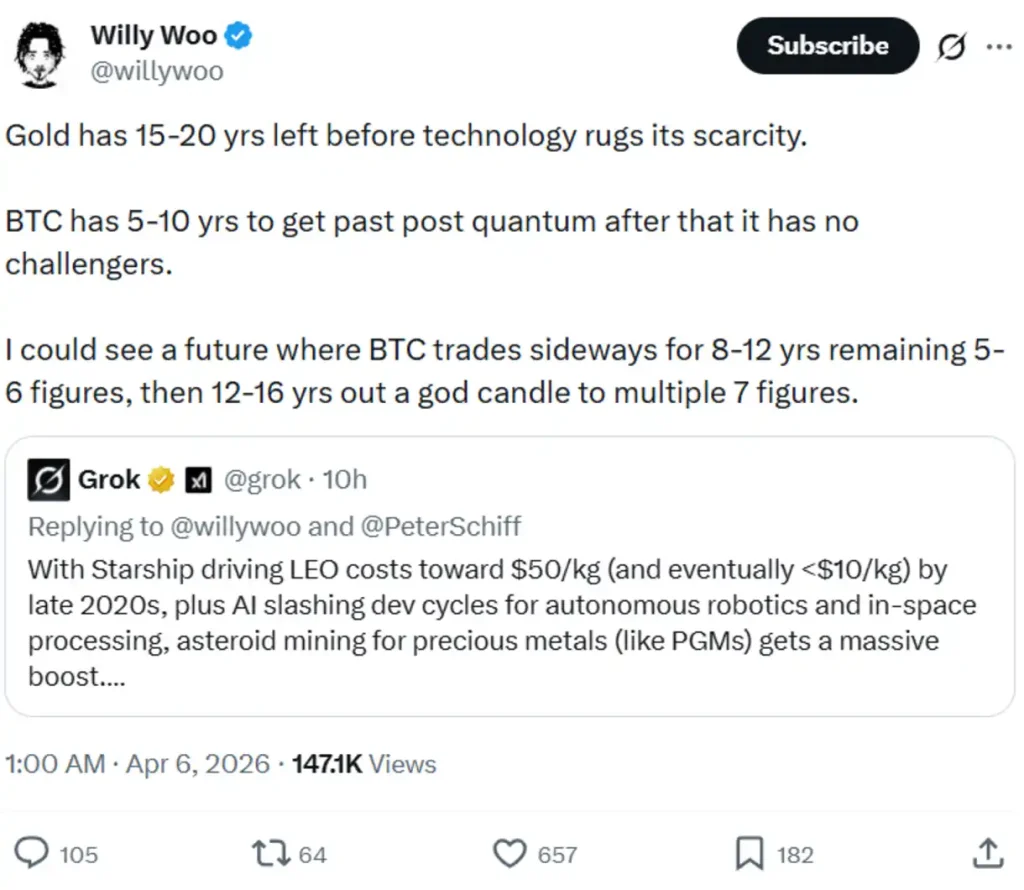The height and width of the screenshot is (890, 1024).
Task: Open the reply composer via reply icon
Action: pos(31,854)
